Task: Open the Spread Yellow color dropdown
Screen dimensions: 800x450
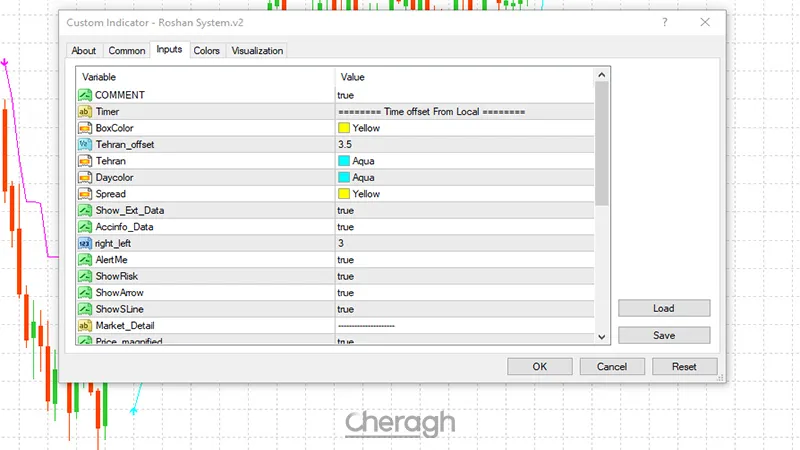Action: [465, 193]
